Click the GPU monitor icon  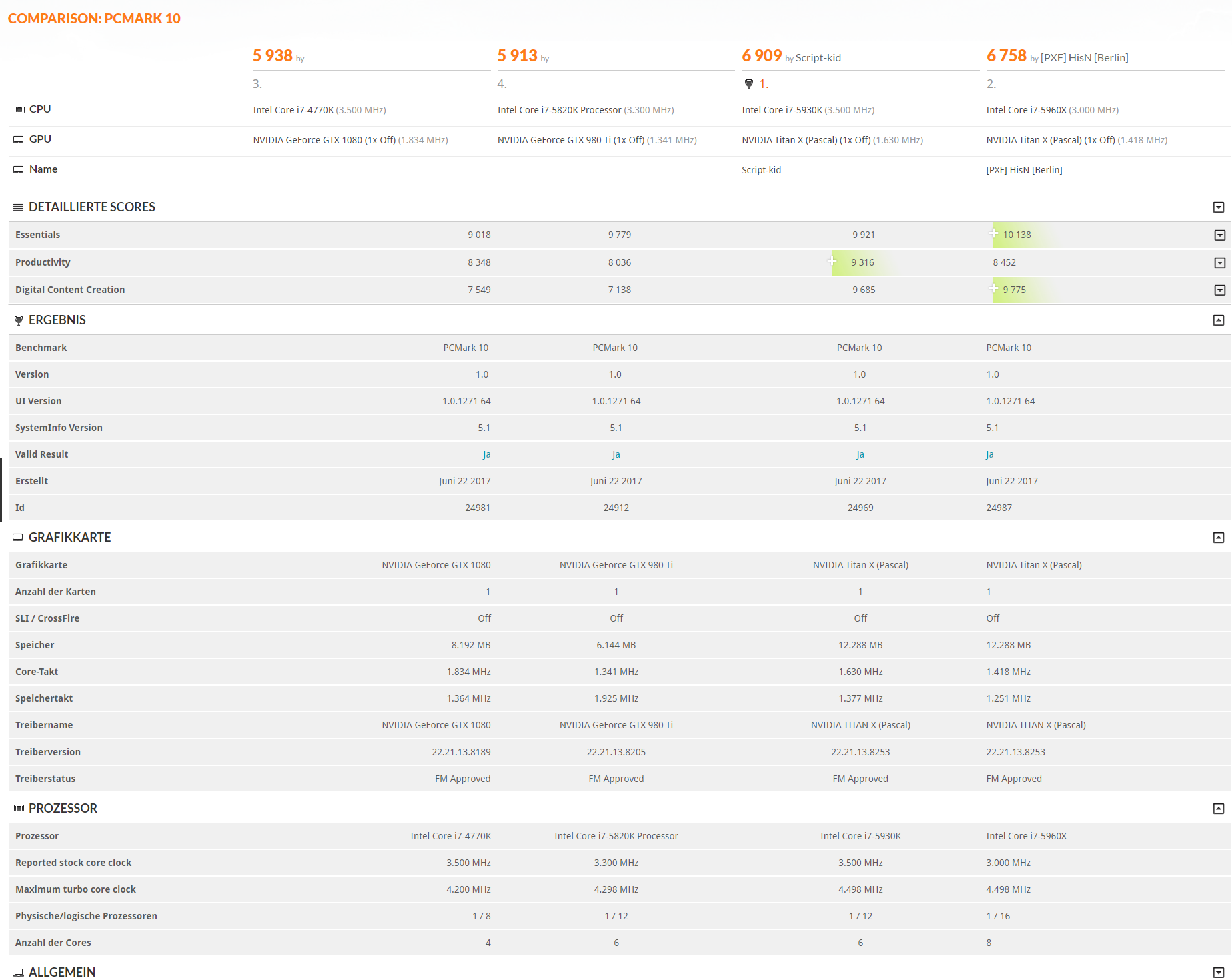click(19, 139)
